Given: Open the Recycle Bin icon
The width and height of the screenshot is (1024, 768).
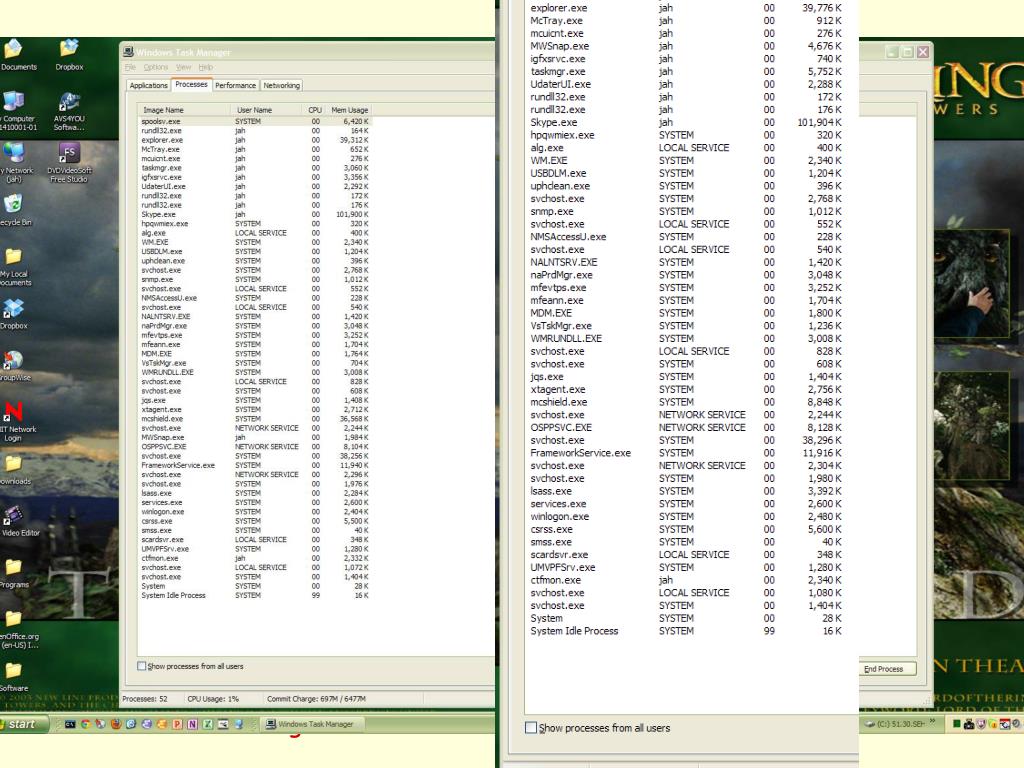Looking at the screenshot, I should tap(14, 210).
